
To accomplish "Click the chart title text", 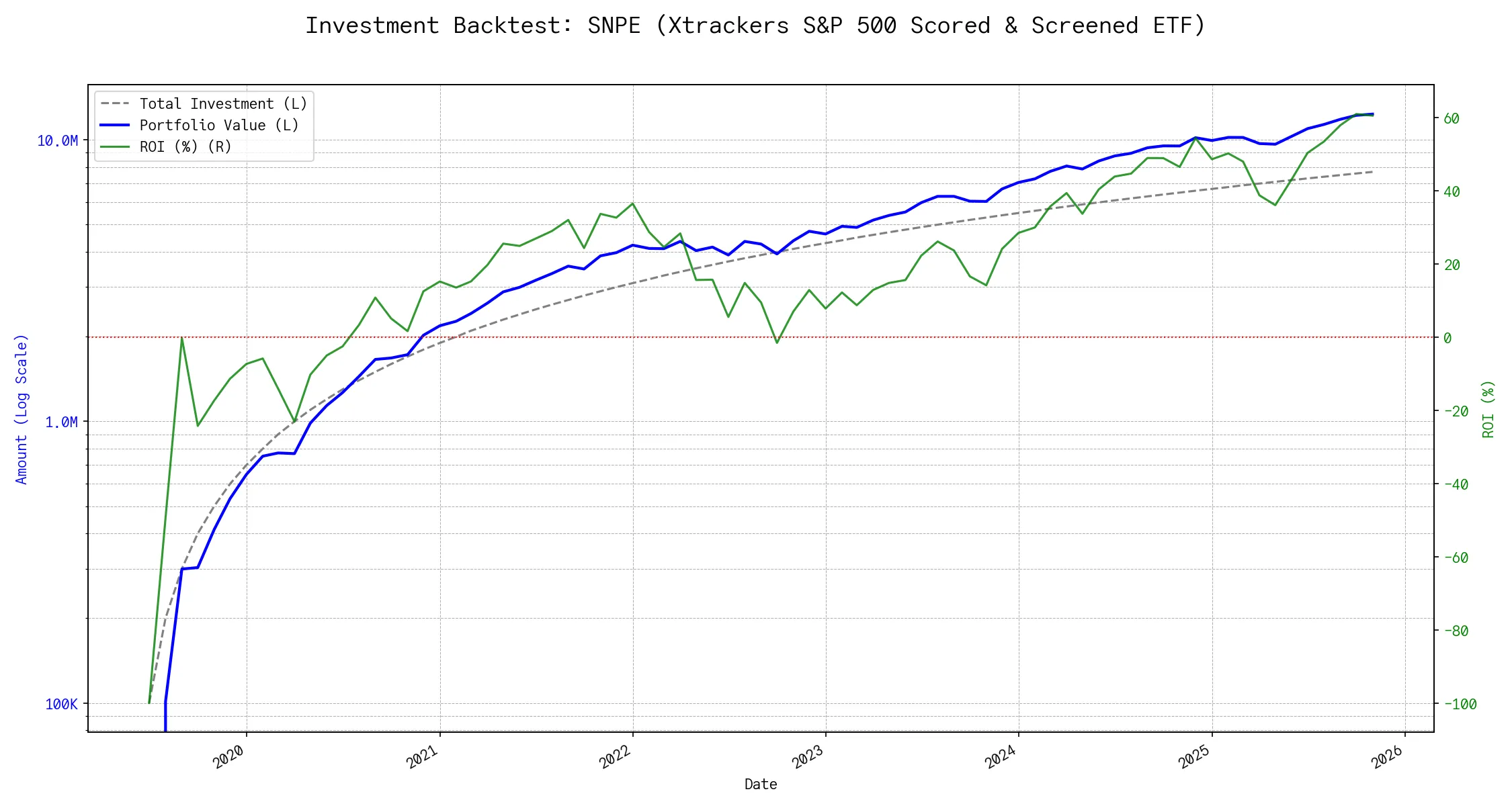I will click(755, 26).
